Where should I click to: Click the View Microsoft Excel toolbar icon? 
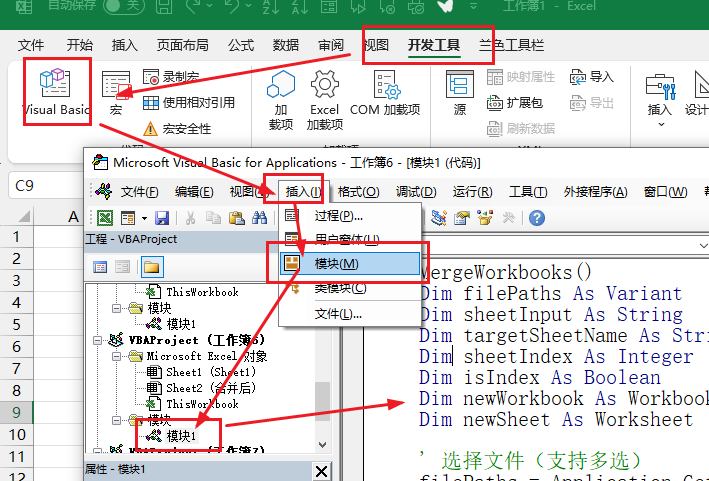tap(105, 218)
